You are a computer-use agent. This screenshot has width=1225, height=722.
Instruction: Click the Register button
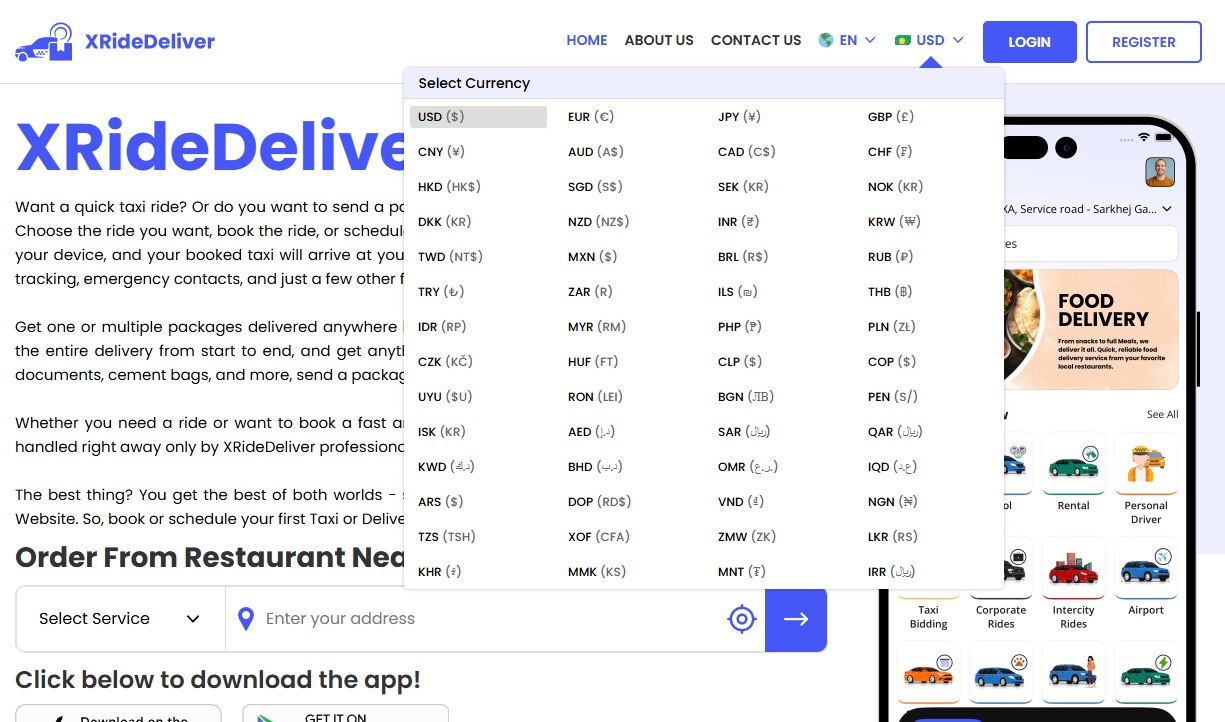[x=1143, y=42]
